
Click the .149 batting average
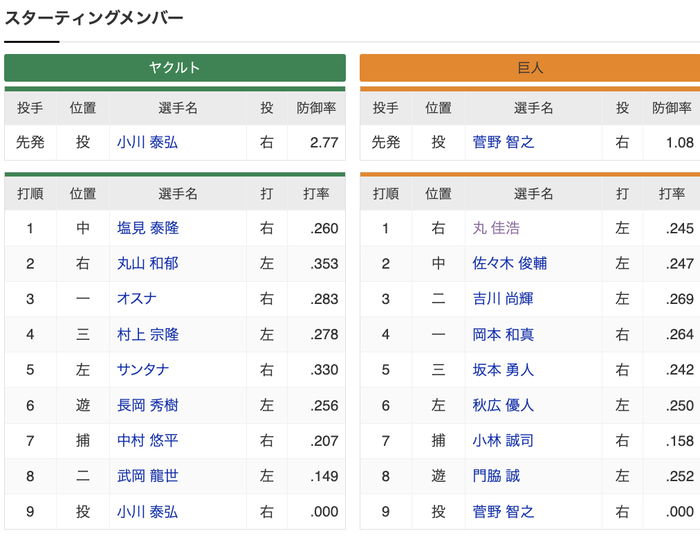pyautogui.click(x=324, y=476)
